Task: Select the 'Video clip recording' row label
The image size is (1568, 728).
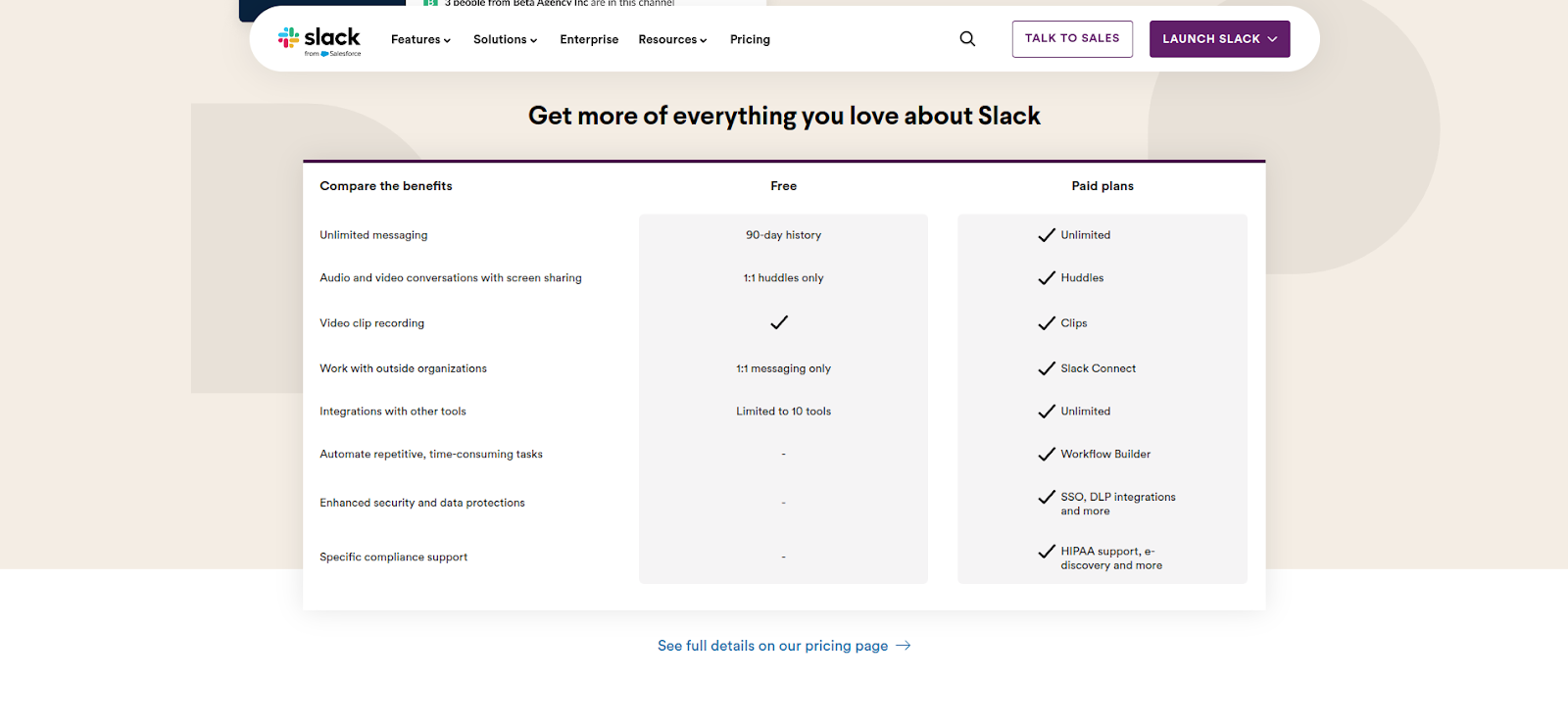Action: [x=372, y=323]
